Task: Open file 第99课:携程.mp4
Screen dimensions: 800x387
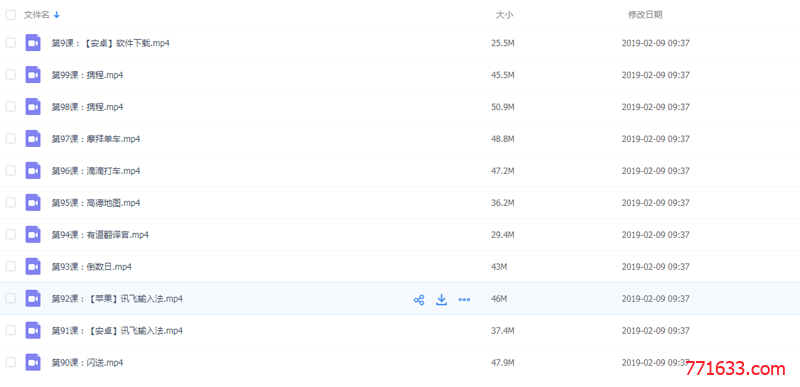Action: pos(87,75)
